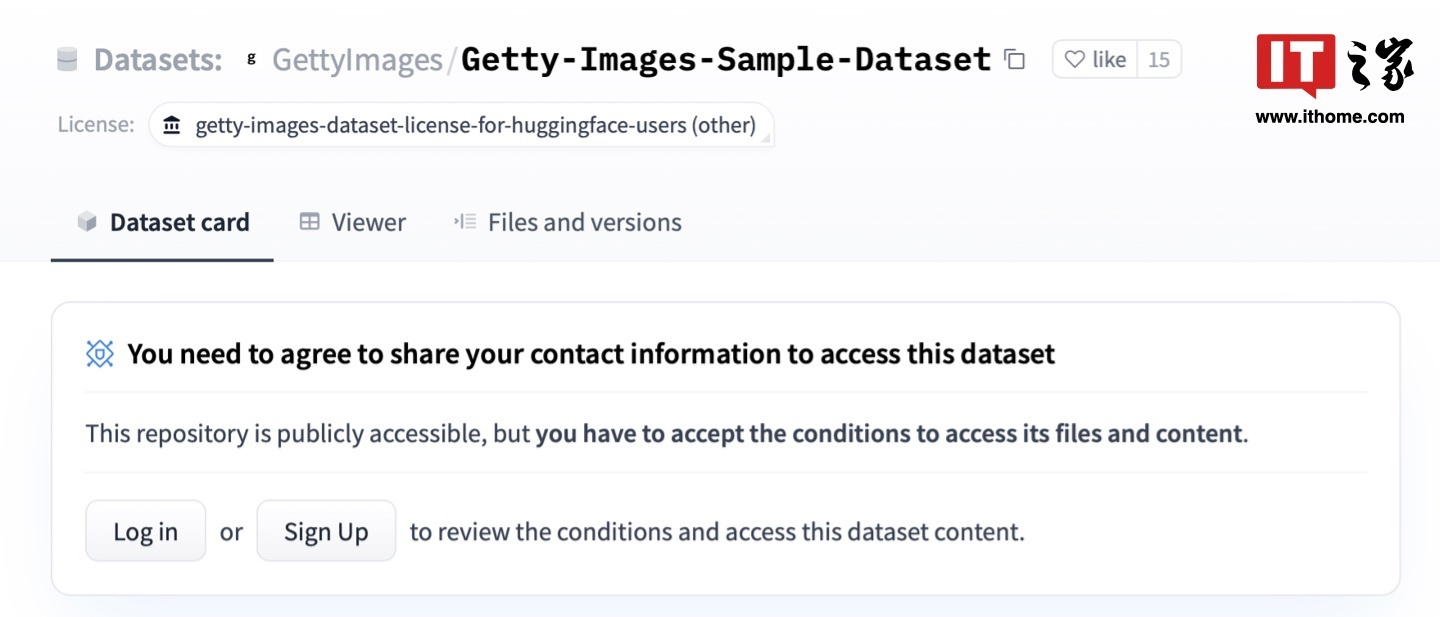
Task: Click the Dataset card cube icon
Action: point(87,222)
